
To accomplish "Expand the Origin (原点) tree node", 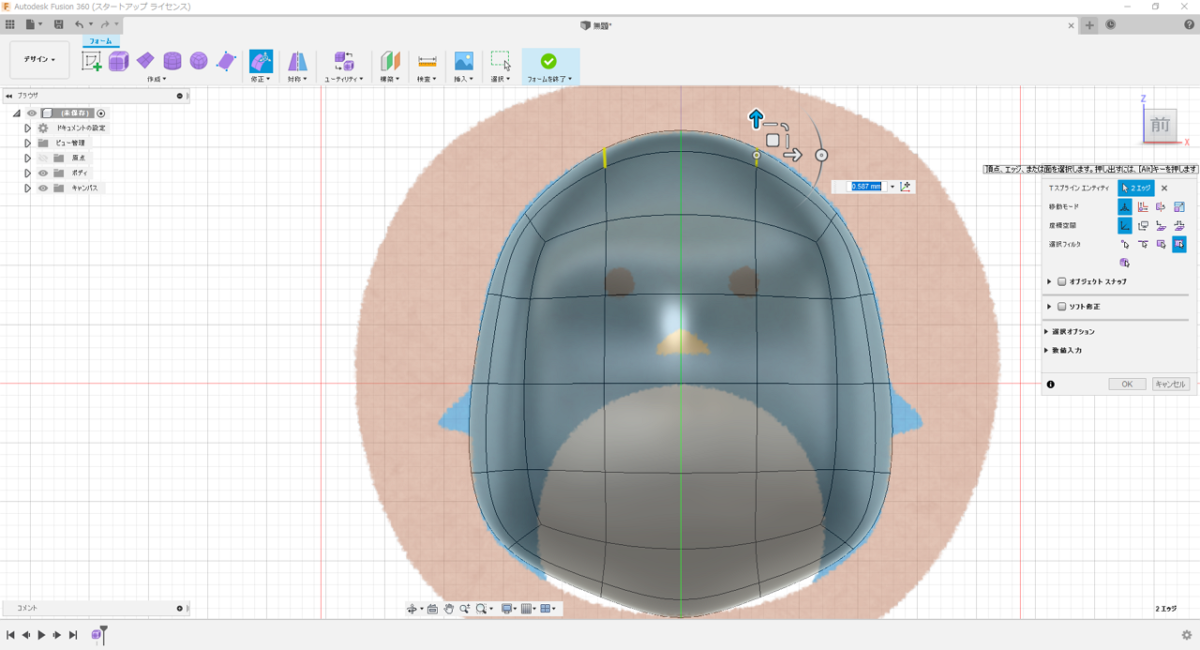I will (28, 158).
